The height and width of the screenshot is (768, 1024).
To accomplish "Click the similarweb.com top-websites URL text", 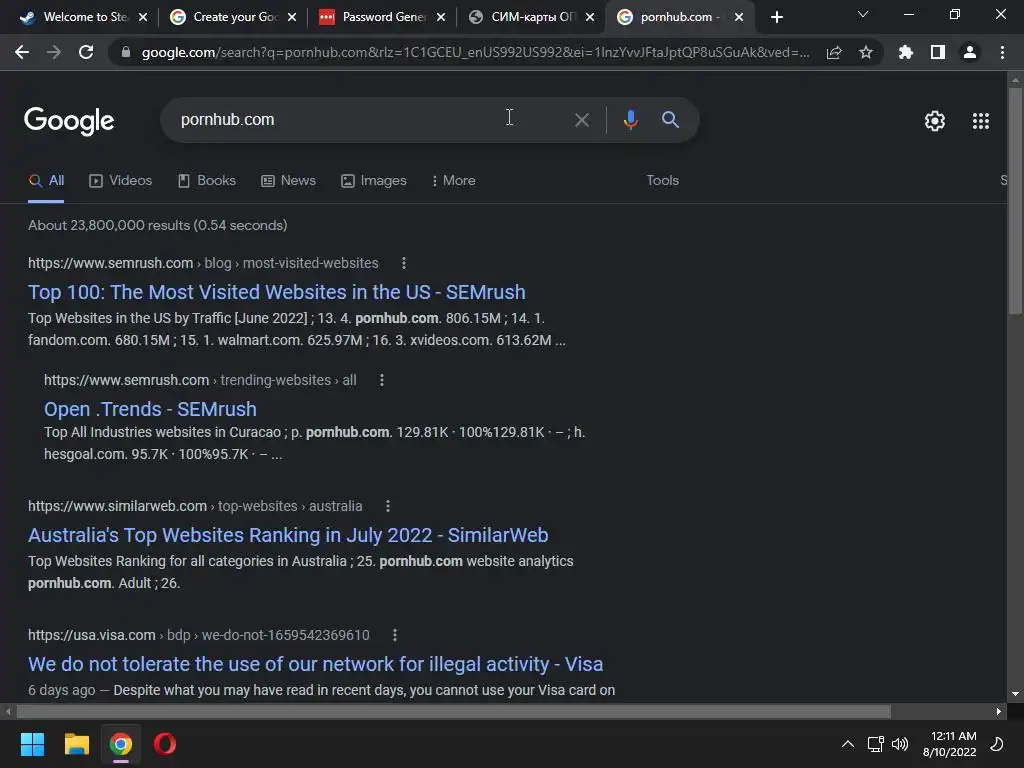I will click(195, 506).
